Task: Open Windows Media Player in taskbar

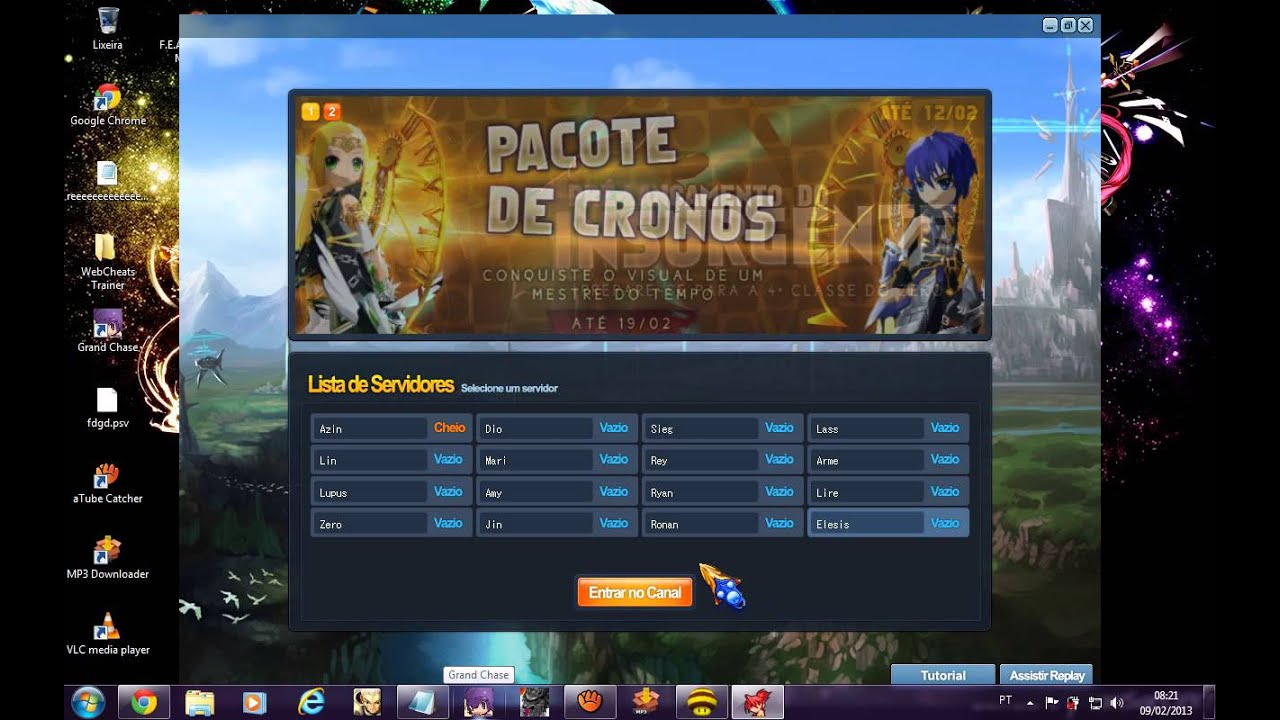Action: [255, 703]
